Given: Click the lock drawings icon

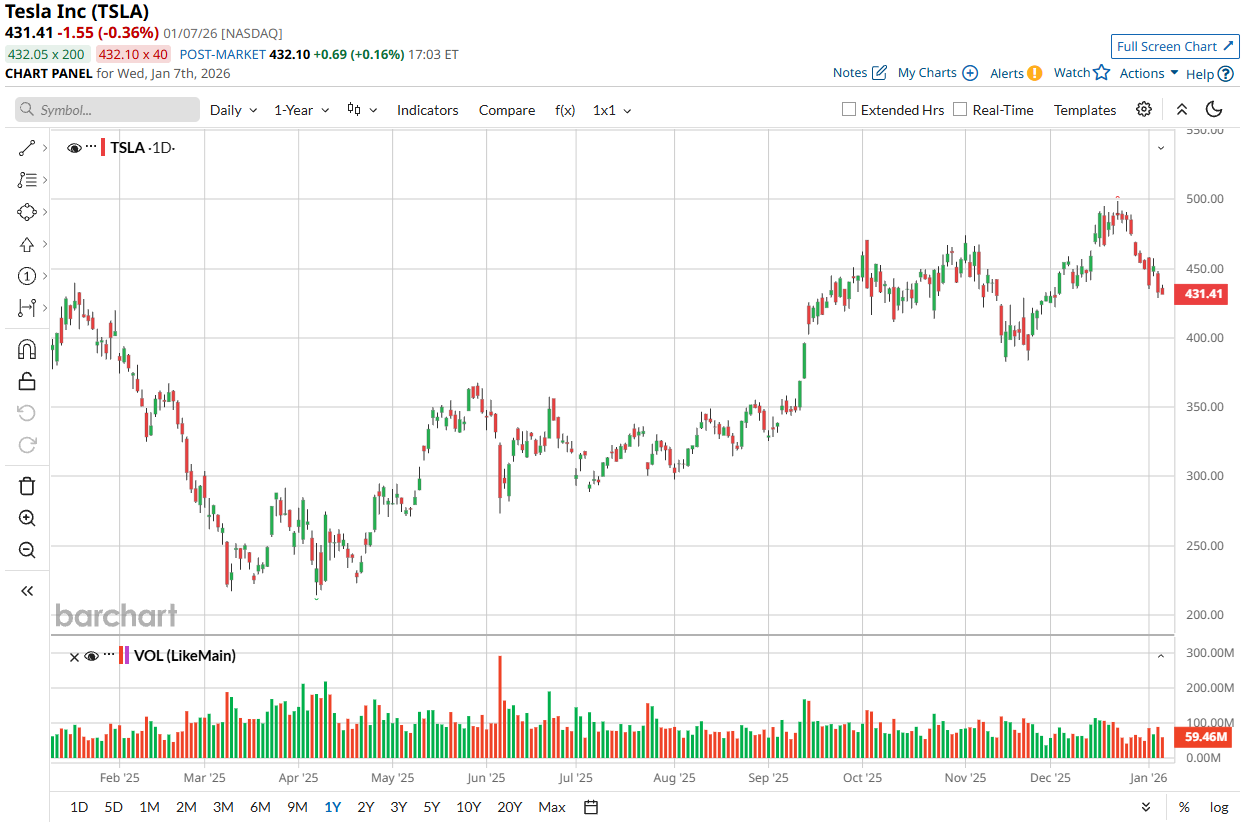Looking at the screenshot, I should (x=27, y=381).
